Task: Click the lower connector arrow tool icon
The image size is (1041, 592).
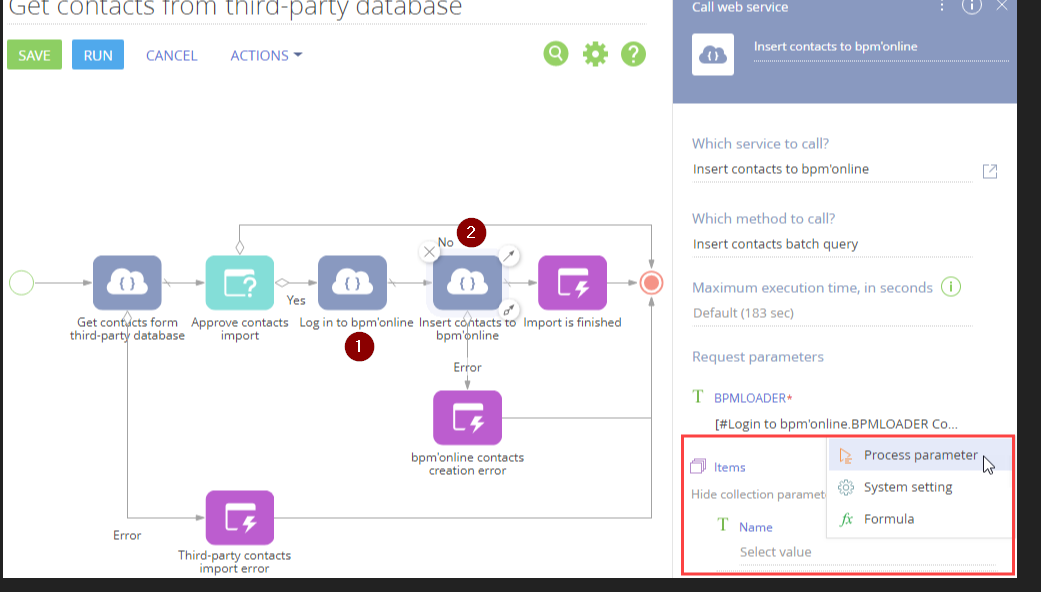Action: (x=509, y=310)
